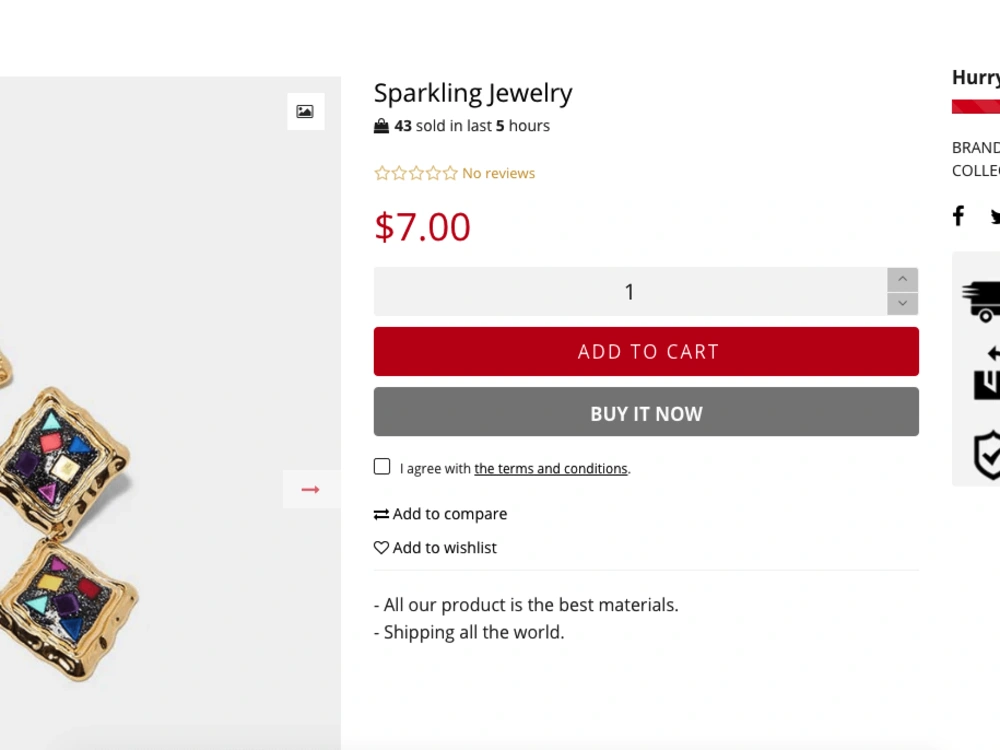Image resolution: width=1000 pixels, height=750 pixels.
Task: Click the shopping bag sold icon
Action: (x=381, y=126)
